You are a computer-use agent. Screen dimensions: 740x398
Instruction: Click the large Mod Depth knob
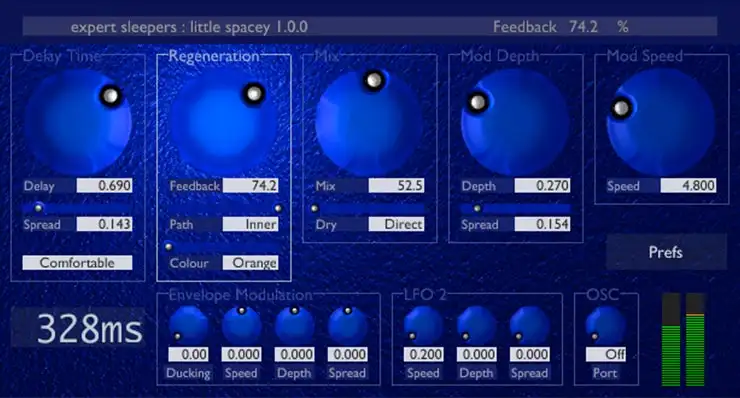pos(515,123)
